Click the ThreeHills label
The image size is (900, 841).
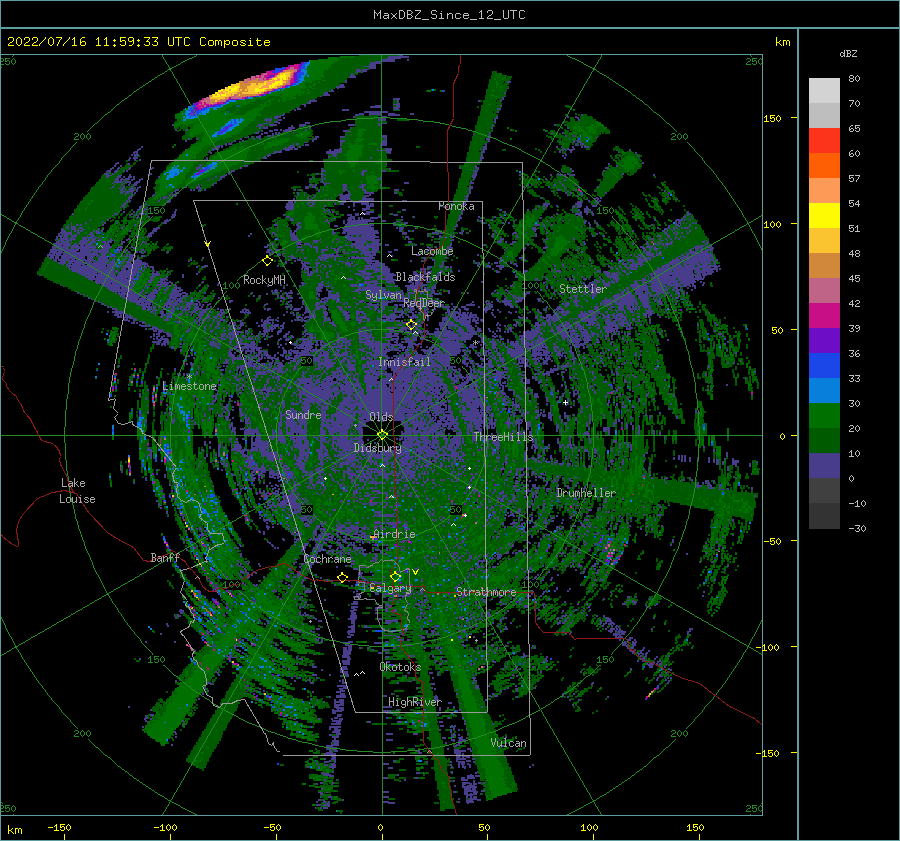pos(503,437)
